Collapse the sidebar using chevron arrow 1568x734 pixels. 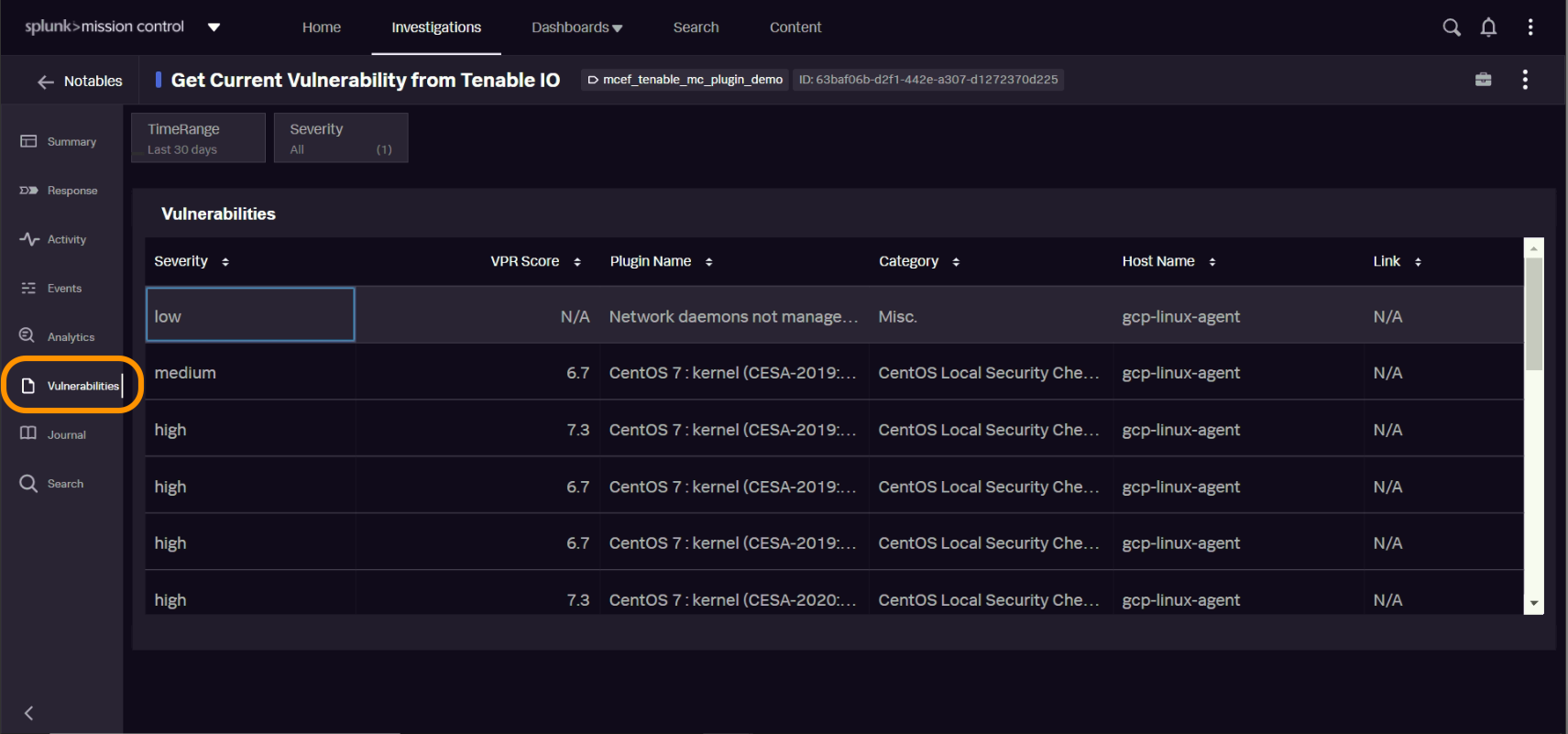(28, 713)
